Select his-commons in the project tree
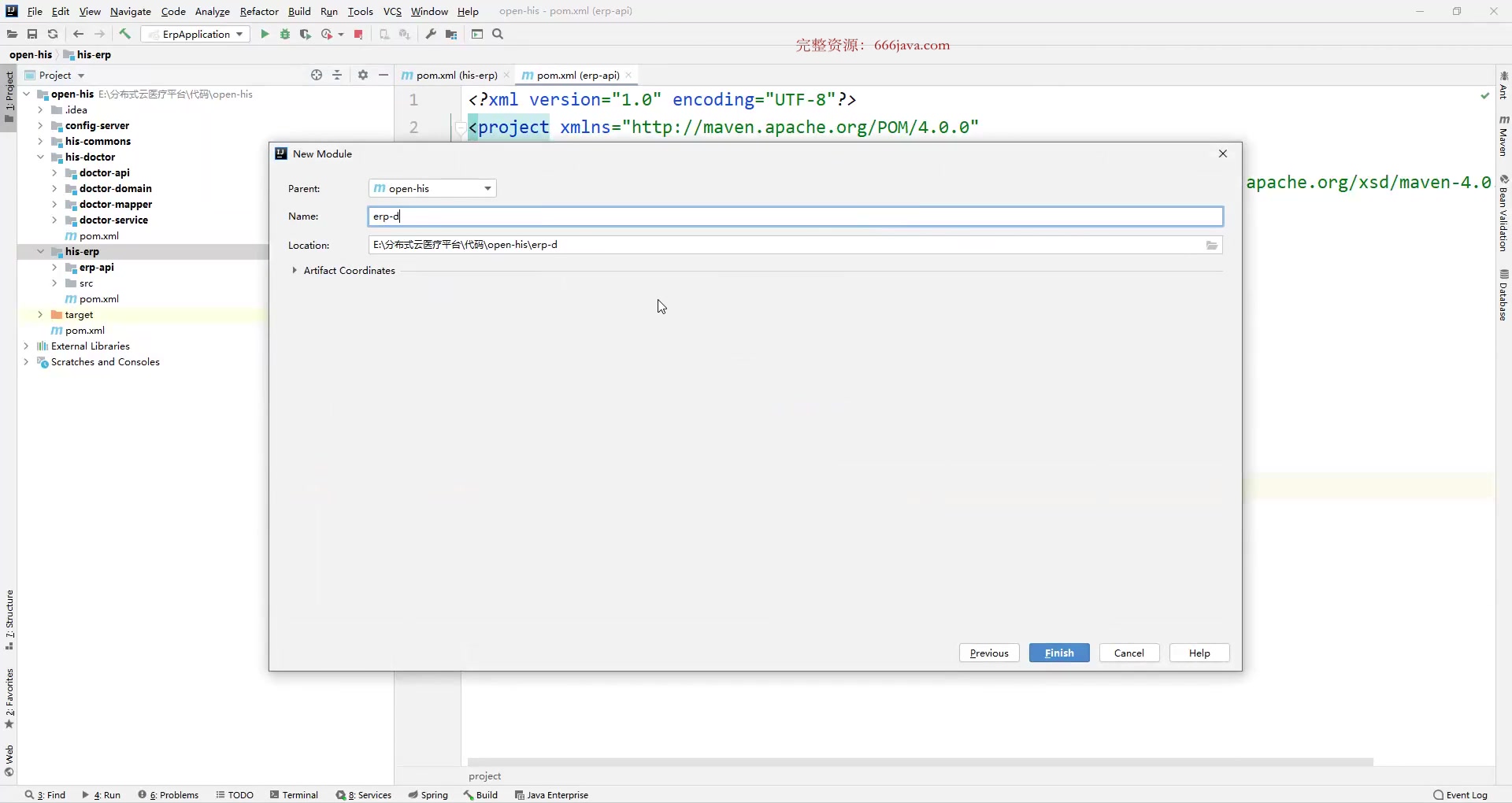The width and height of the screenshot is (1512, 803). tap(98, 141)
